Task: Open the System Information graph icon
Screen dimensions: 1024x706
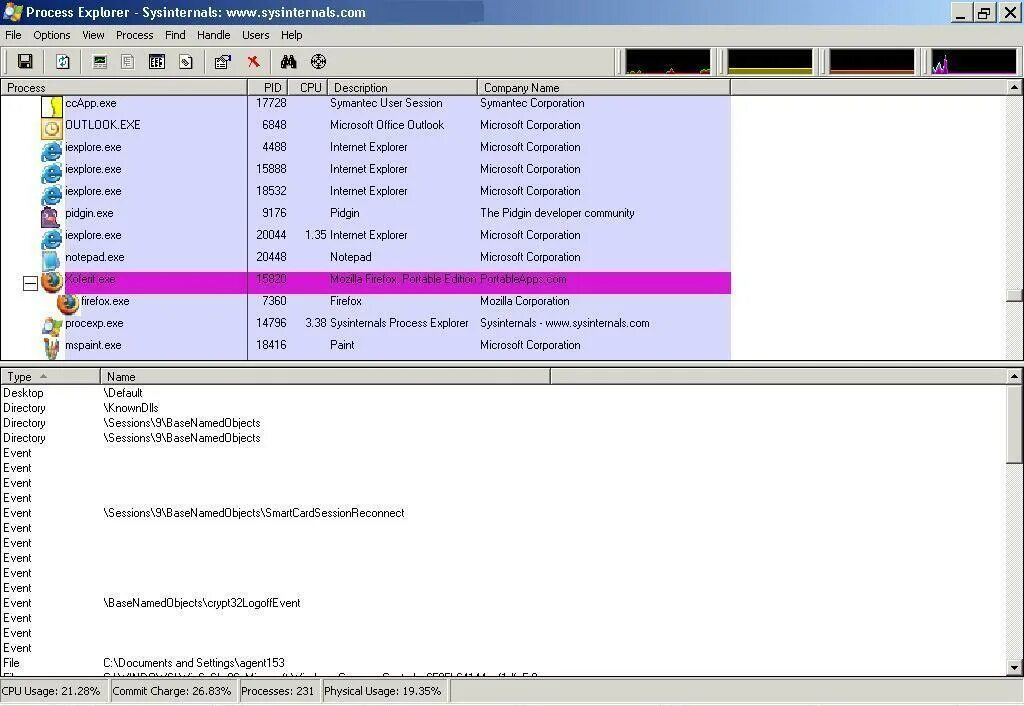Action: (x=100, y=61)
